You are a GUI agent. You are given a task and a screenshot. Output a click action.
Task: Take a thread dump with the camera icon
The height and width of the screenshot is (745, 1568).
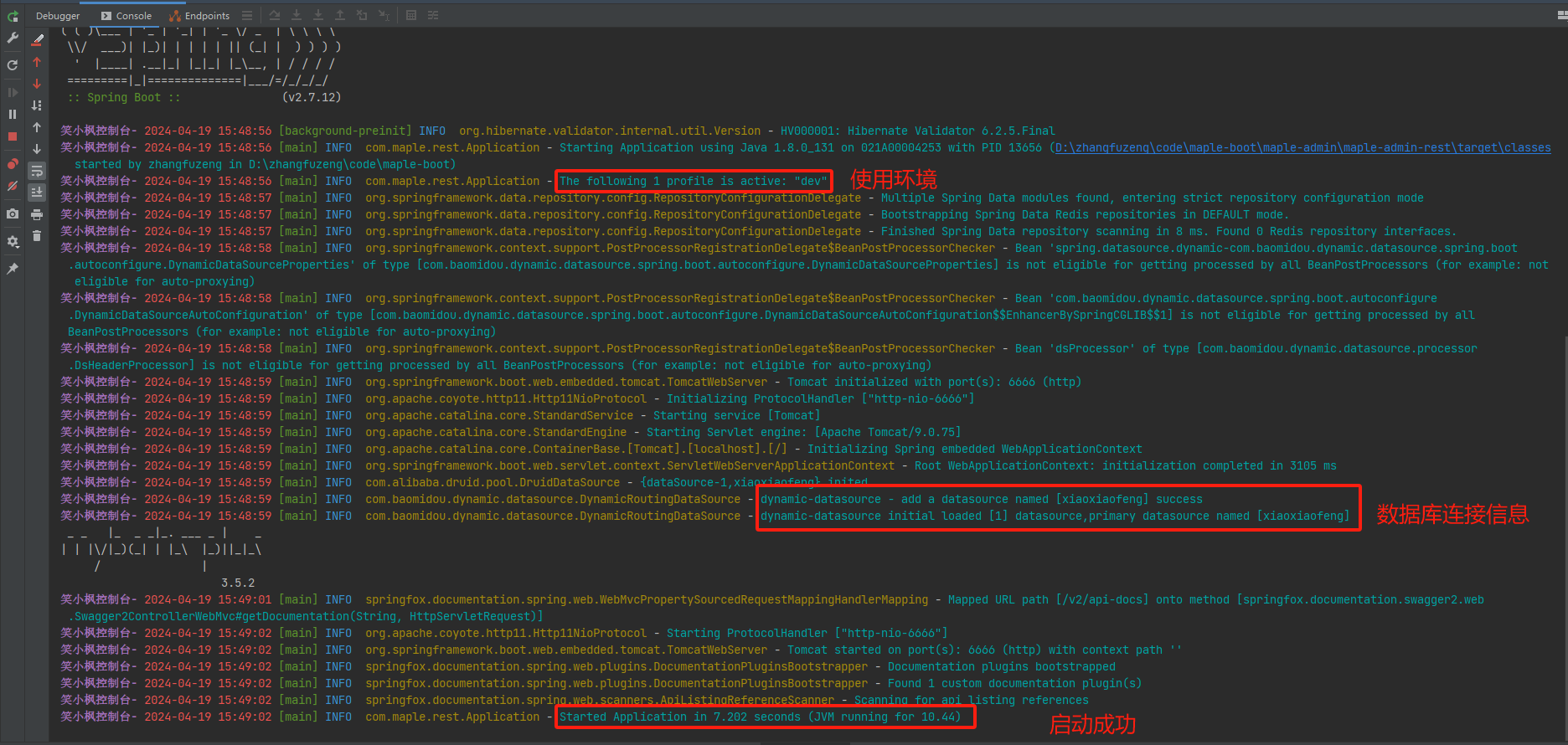pos(13,214)
